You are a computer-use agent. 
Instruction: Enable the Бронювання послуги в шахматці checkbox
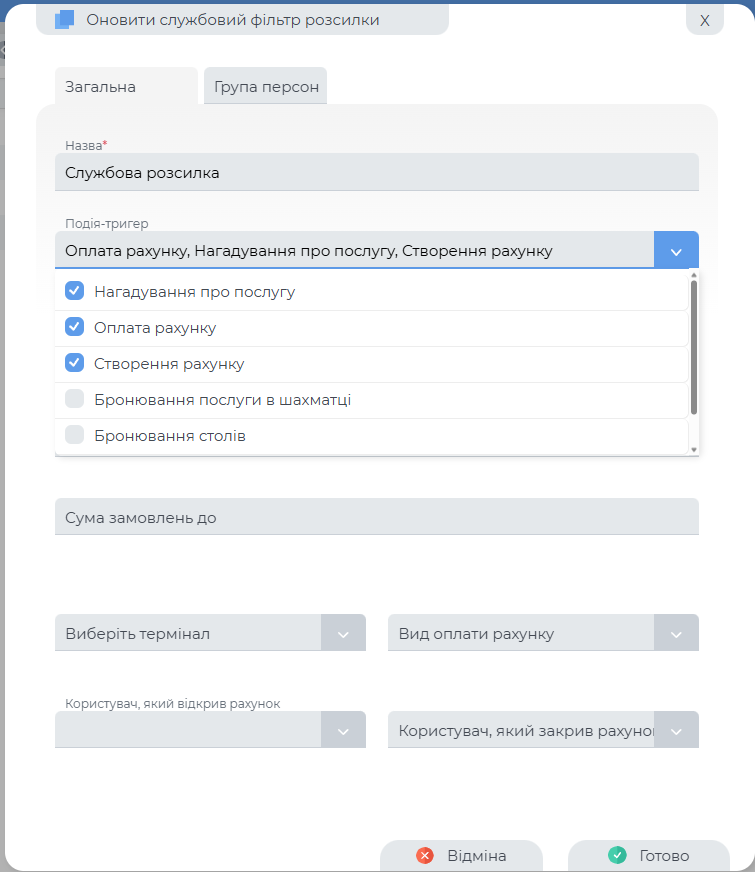click(x=74, y=399)
